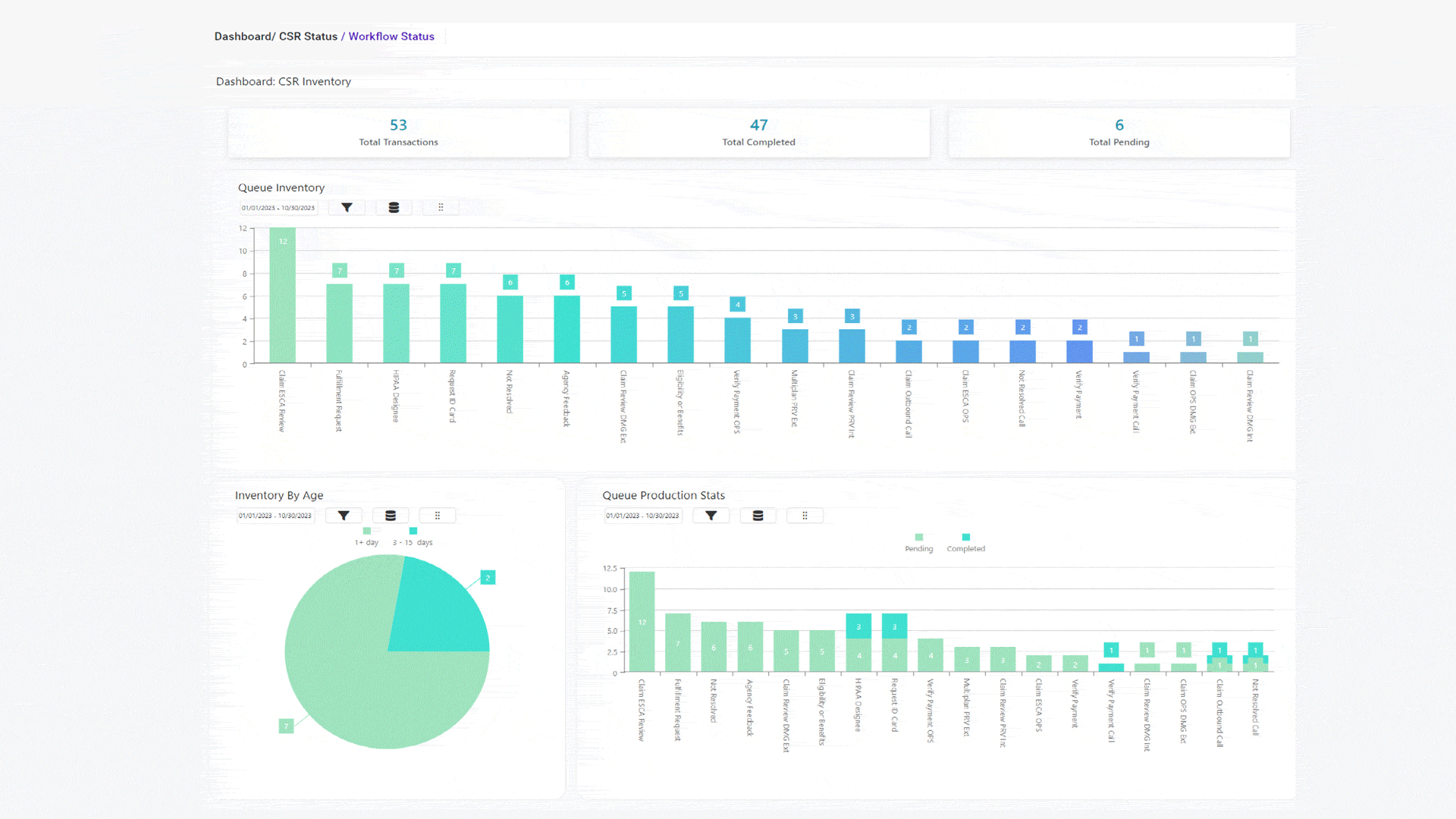Open the Queue Production Stats dots menu
Image resolution: width=1456 pixels, height=819 pixels.
click(x=805, y=516)
